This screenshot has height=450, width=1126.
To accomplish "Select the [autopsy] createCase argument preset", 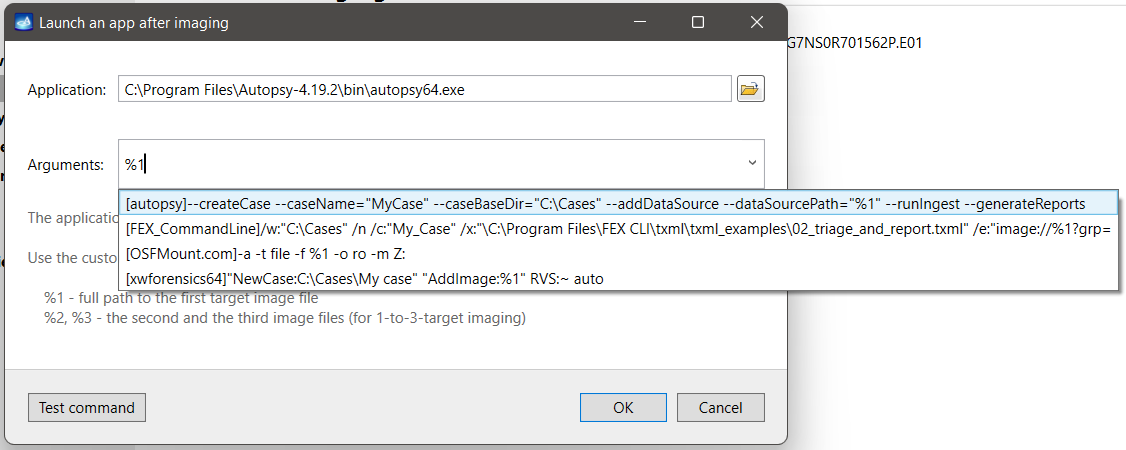I will tap(618, 204).
